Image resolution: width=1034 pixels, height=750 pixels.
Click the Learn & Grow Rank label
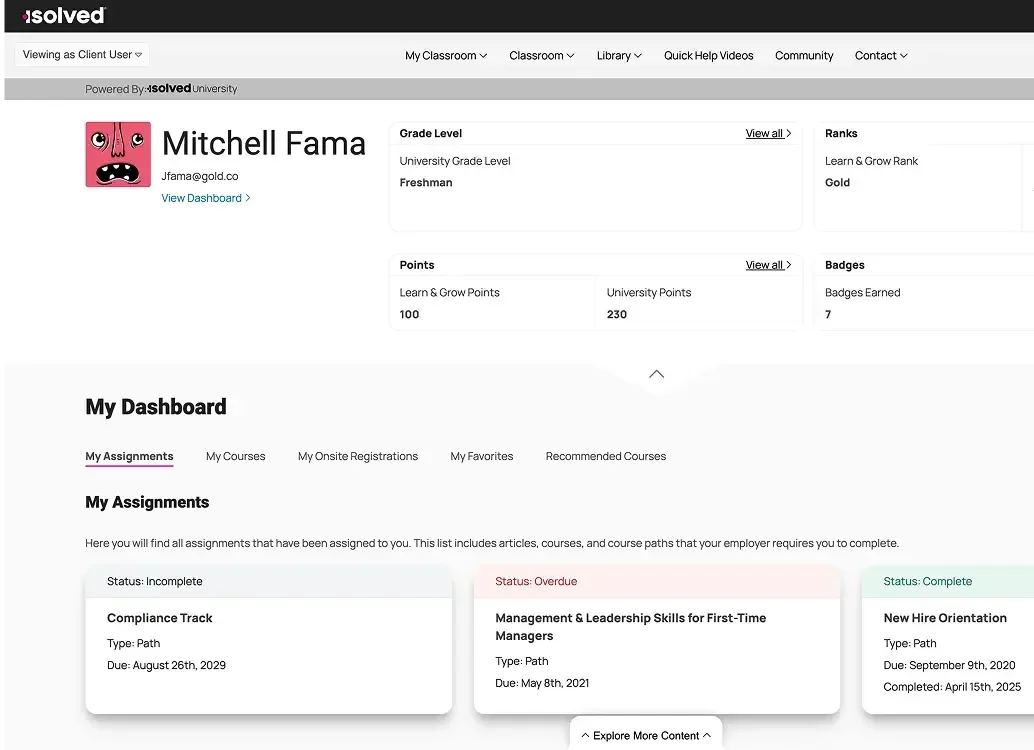click(x=871, y=161)
